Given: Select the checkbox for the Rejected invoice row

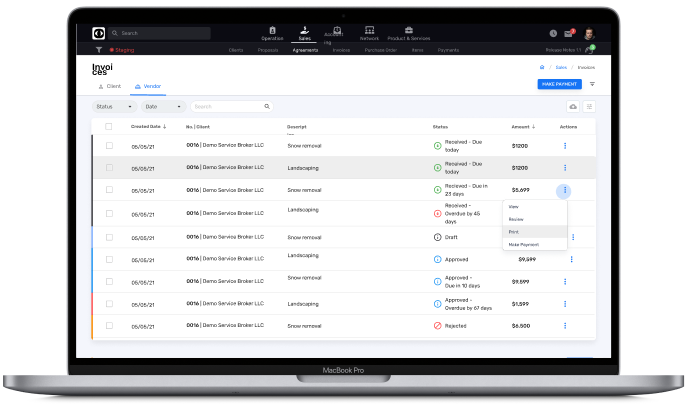Looking at the screenshot, I should point(109,325).
